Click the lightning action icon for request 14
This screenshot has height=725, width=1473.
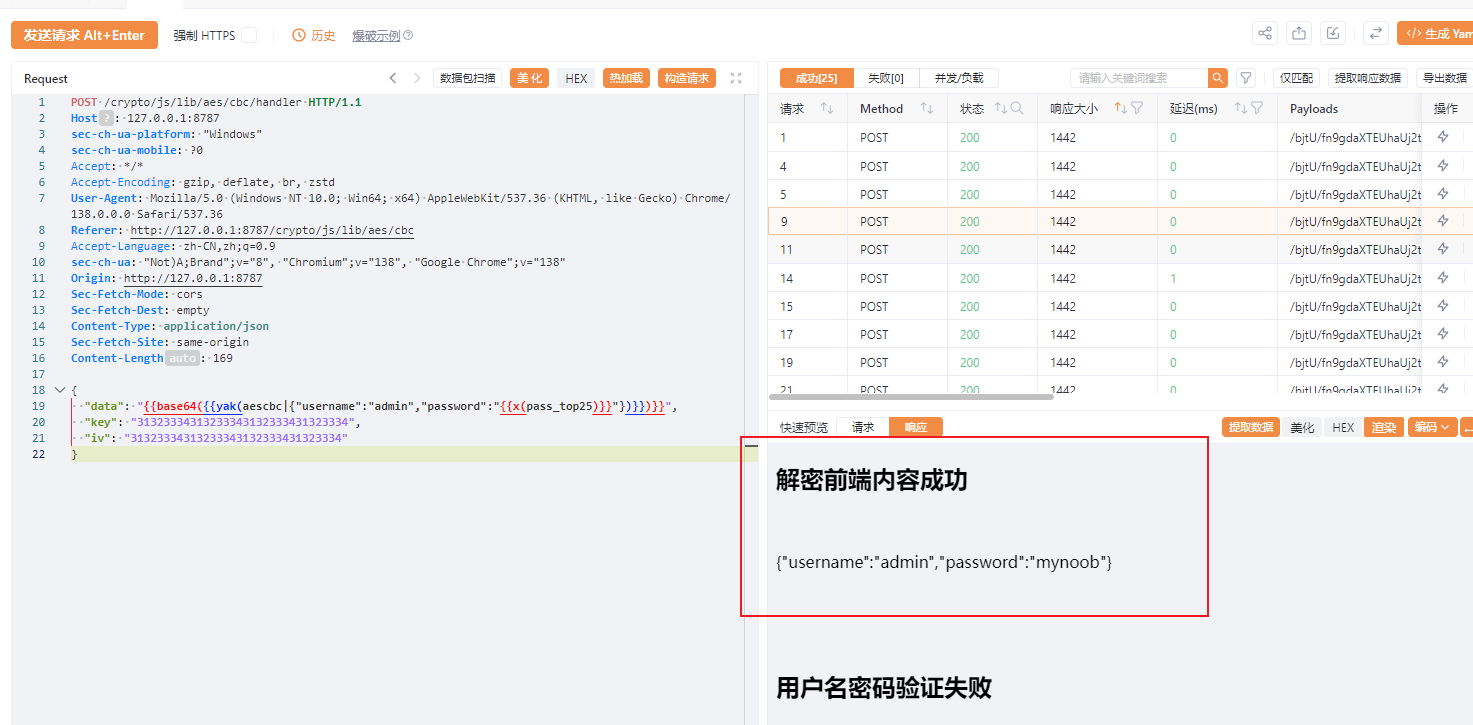[x=1443, y=278]
